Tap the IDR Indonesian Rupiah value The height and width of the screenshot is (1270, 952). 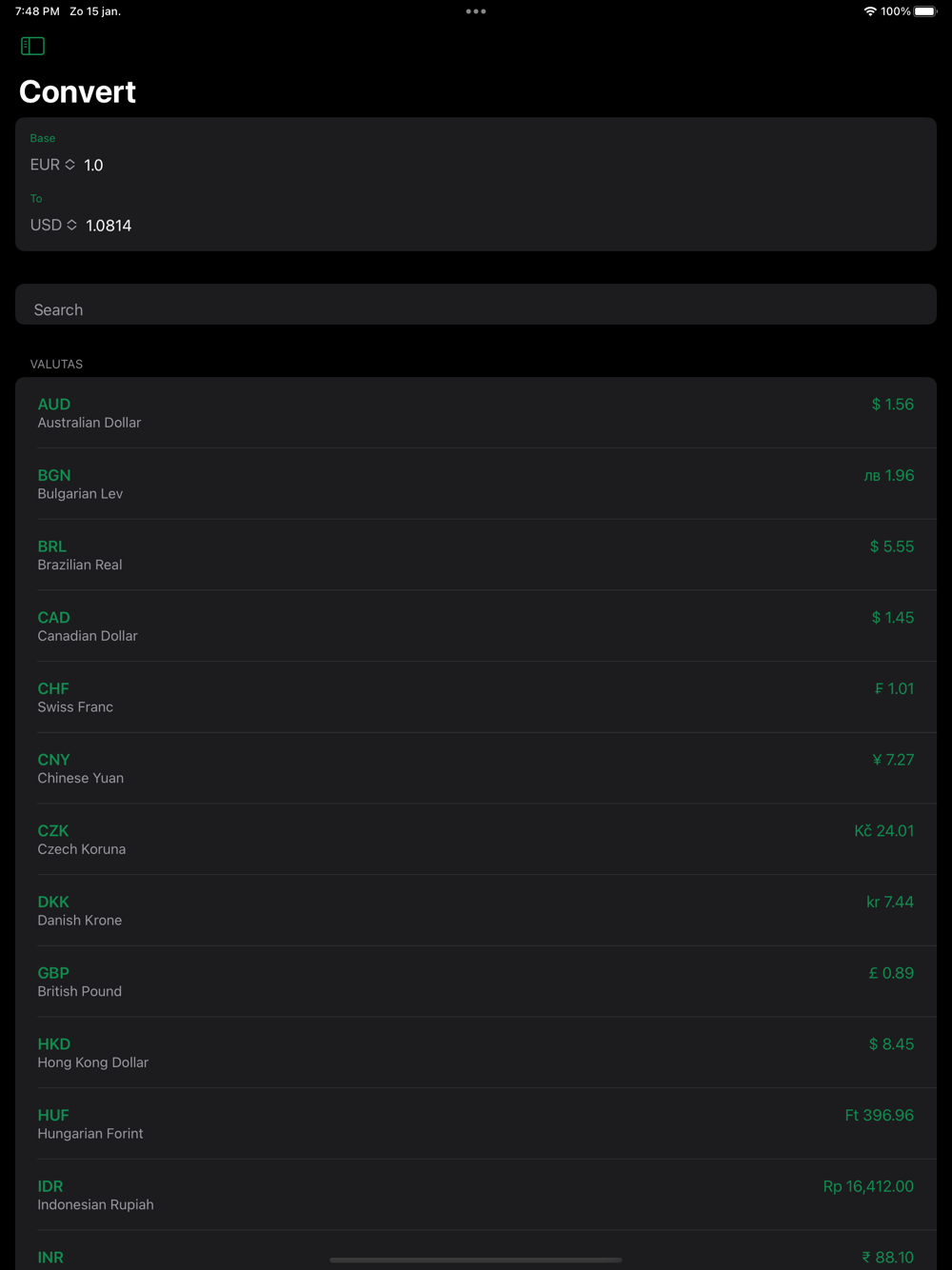tap(868, 1186)
